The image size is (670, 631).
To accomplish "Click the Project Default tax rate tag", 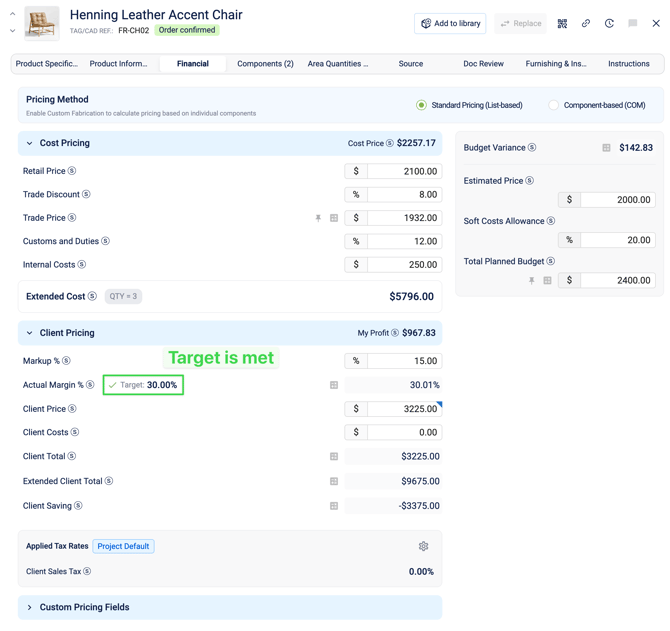I will point(124,546).
